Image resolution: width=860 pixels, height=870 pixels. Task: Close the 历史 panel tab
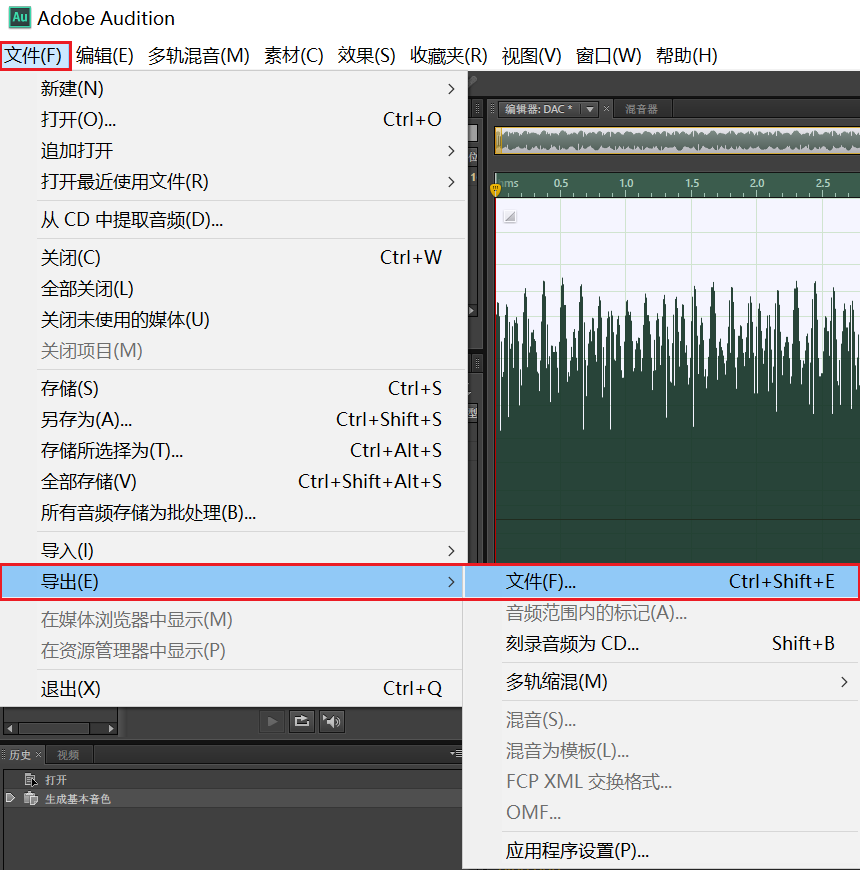point(38,755)
